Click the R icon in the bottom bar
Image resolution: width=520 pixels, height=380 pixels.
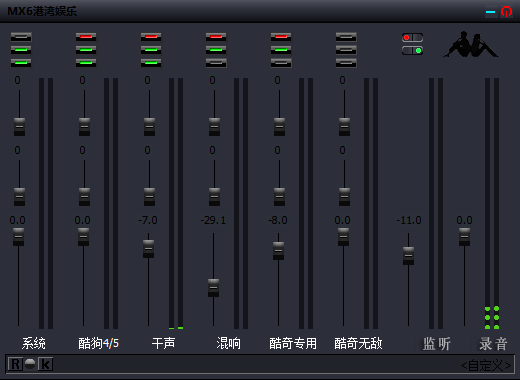click(x=15, y=364)
